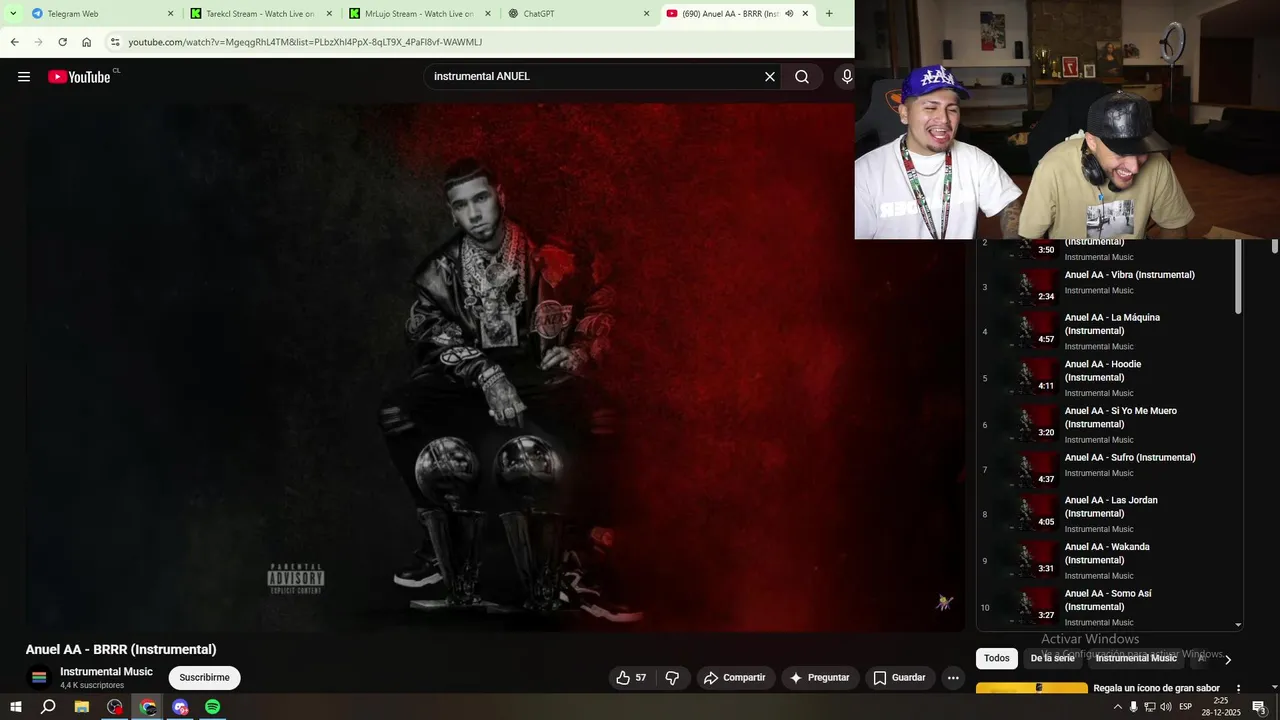Open the volume control in system tray
The image size is (1280, 720).
click(1166, 707)
